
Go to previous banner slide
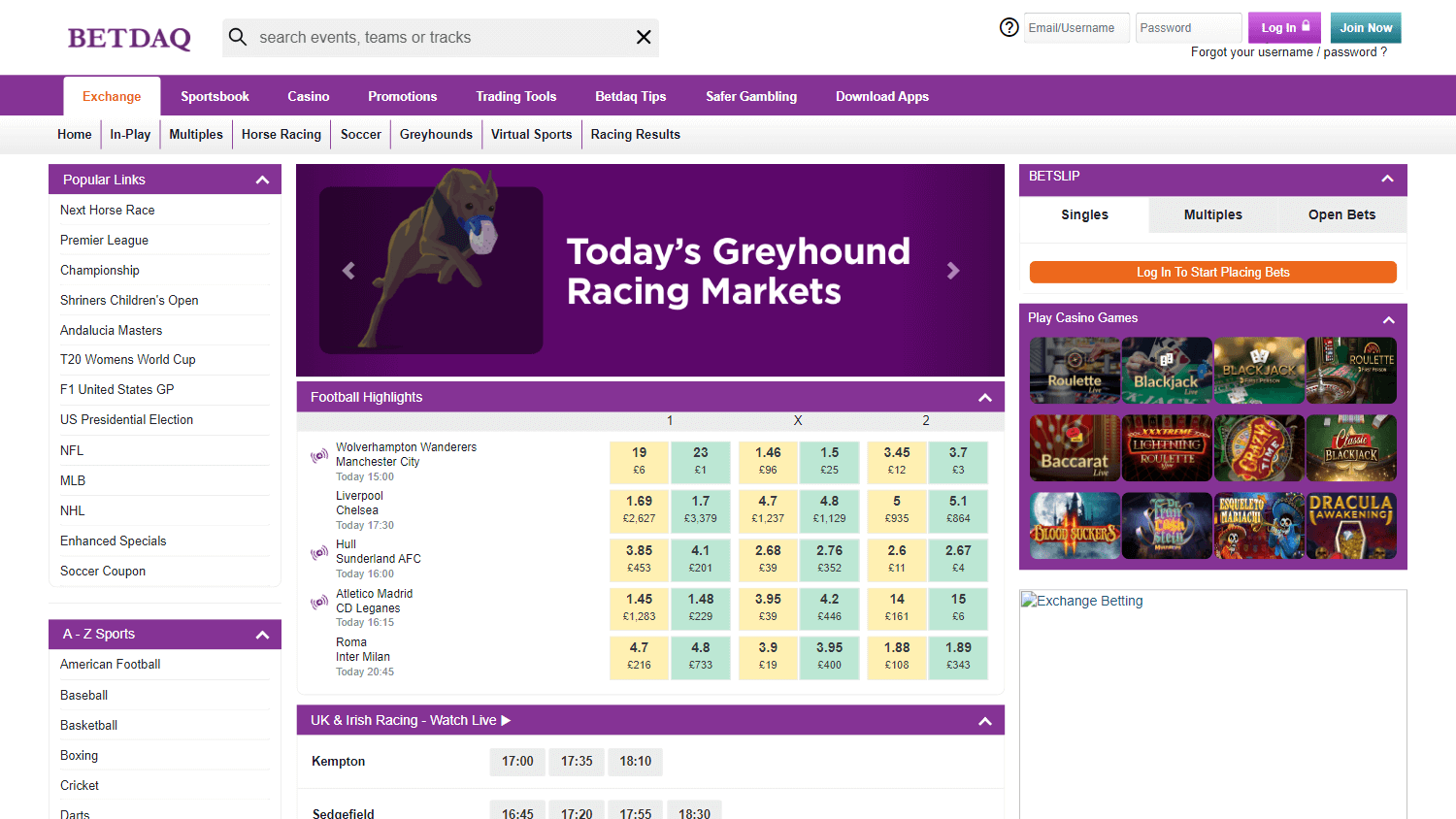click(x=348, y=271)
